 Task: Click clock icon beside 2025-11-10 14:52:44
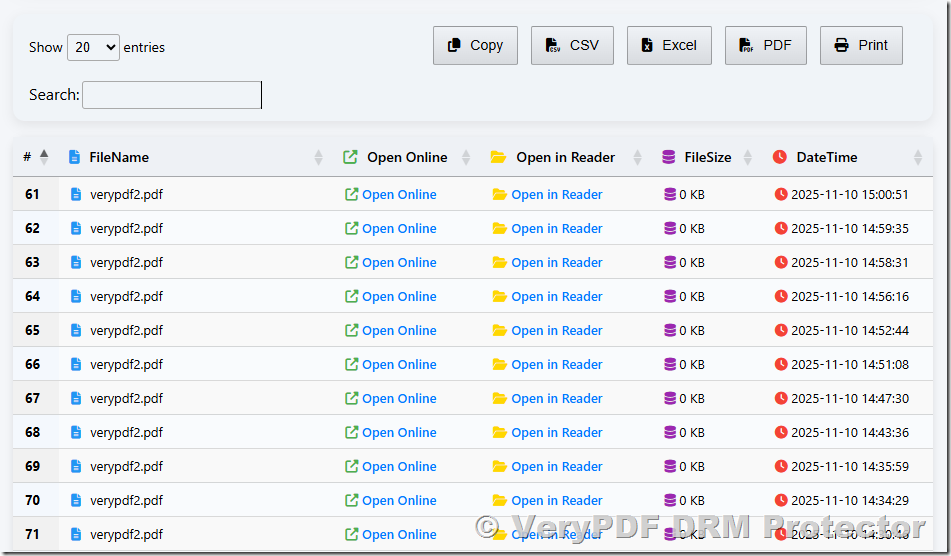click(781, 330)
